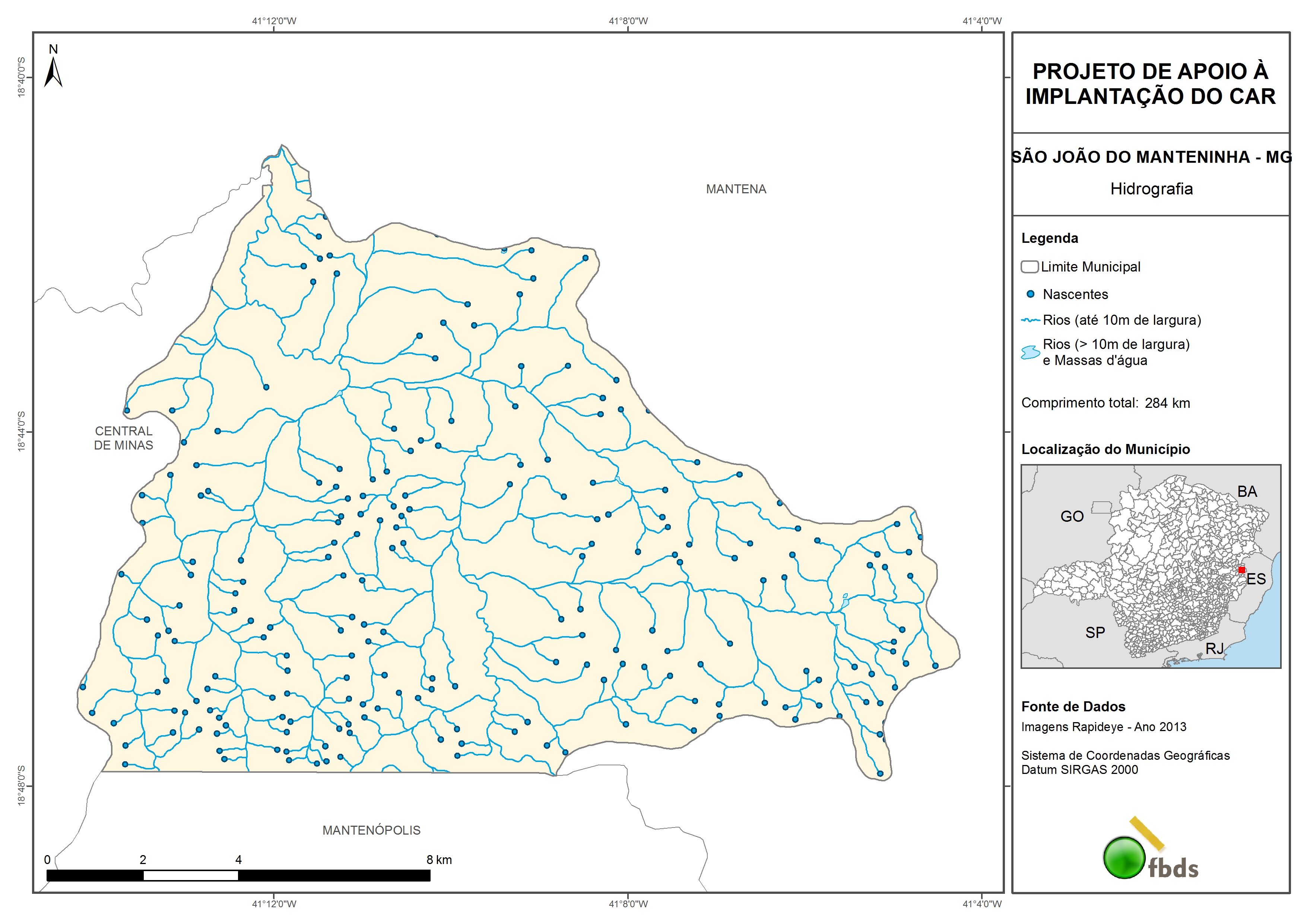Click the north arrow compass icon

click(x=53, y=72)
